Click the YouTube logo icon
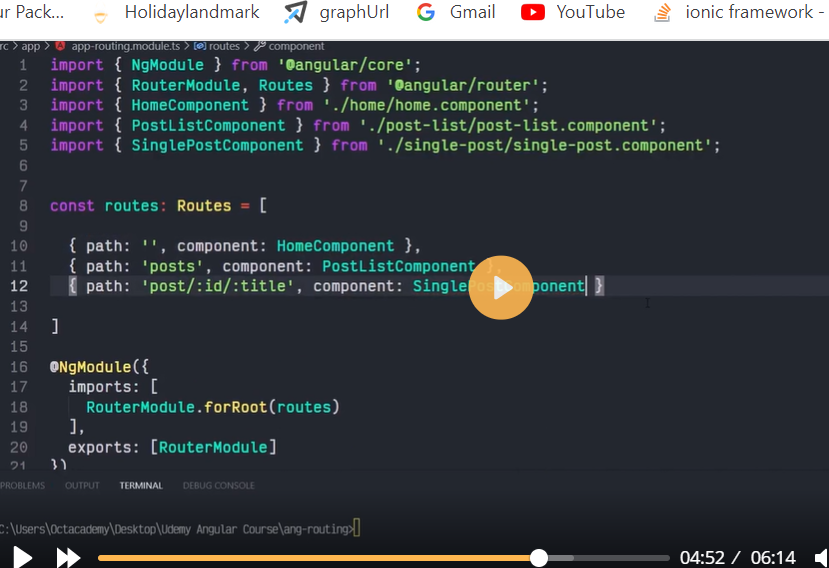The image size is (829, 568). click(x=533, y=12)
